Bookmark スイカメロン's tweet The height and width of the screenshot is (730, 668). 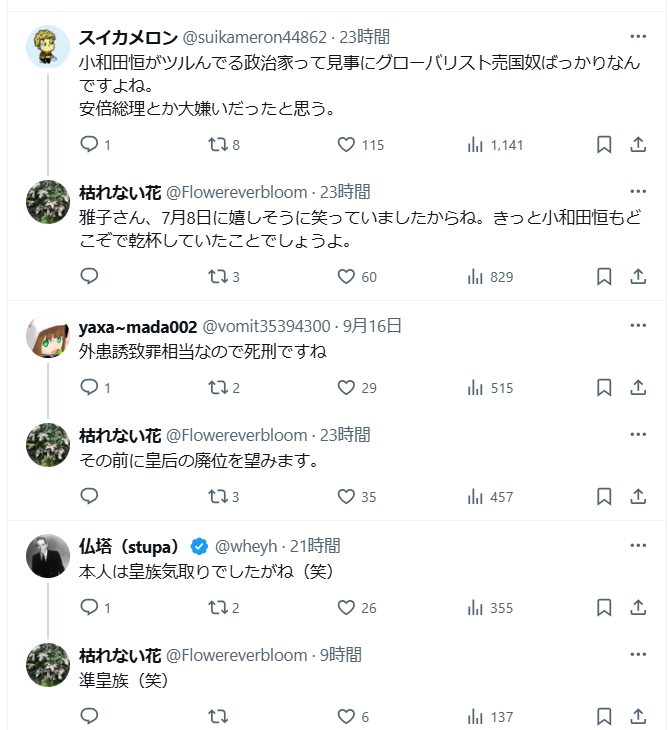coord(604,145)
